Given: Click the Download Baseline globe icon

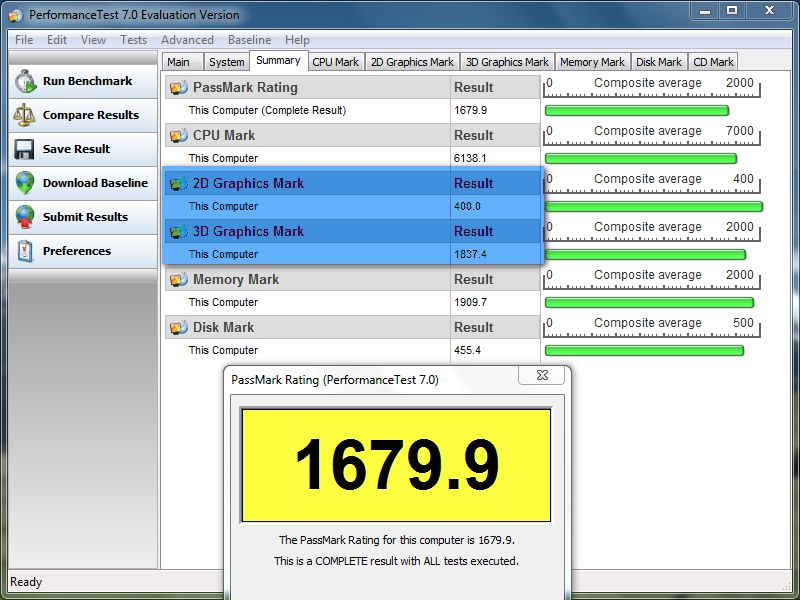Looking at the screenshot, I should (x=25, y=183).
